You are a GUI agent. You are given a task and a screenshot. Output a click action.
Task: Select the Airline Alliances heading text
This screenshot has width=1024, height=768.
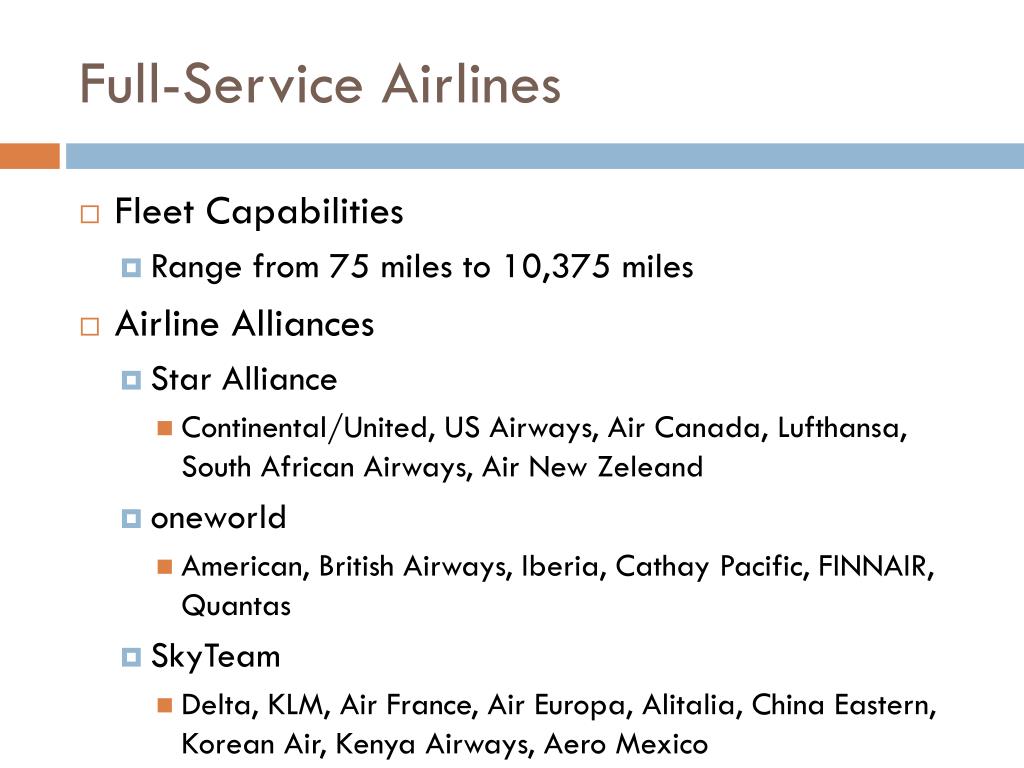click(x=245, y=324)
